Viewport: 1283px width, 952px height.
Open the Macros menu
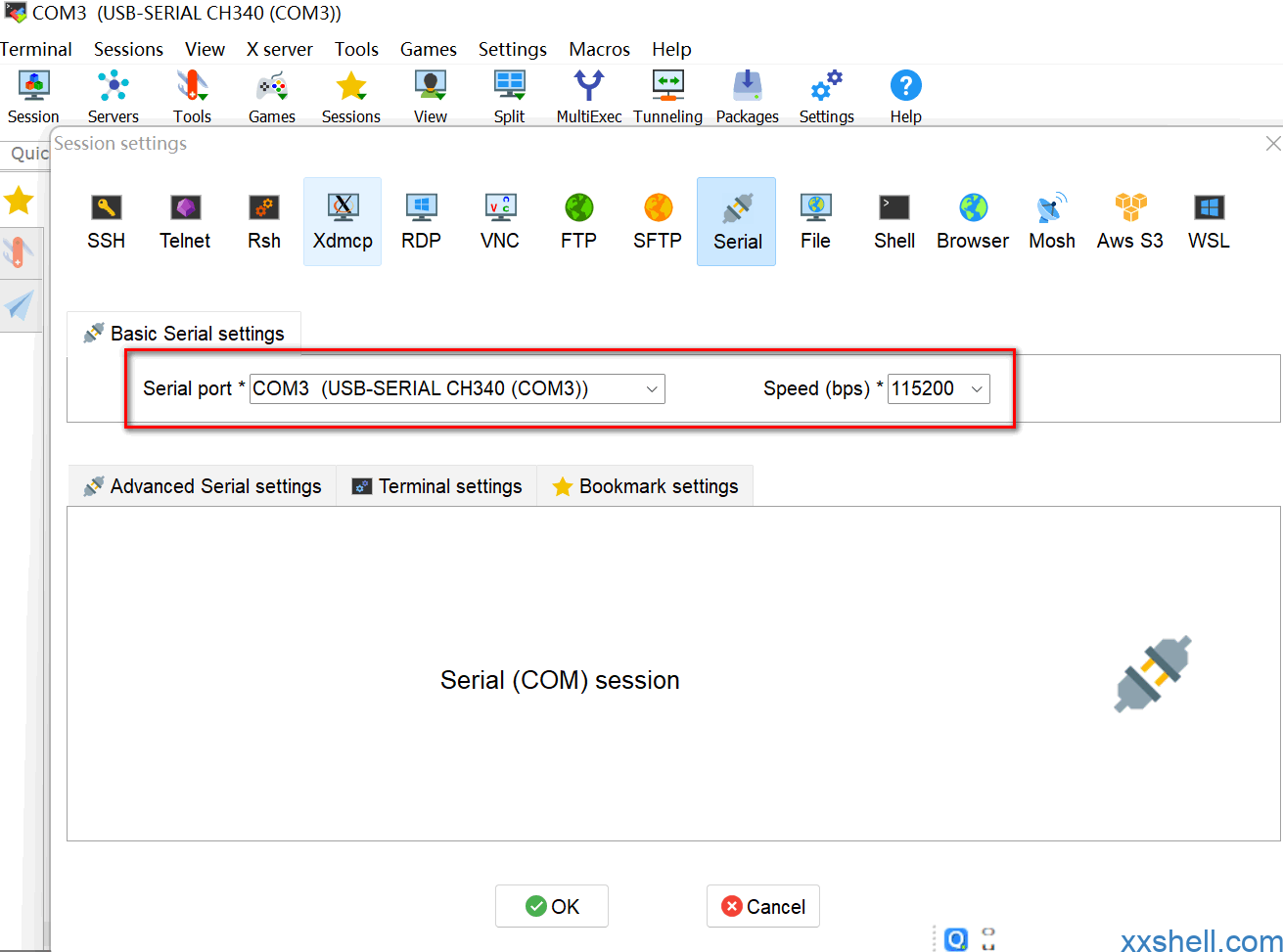pos(599,49)
